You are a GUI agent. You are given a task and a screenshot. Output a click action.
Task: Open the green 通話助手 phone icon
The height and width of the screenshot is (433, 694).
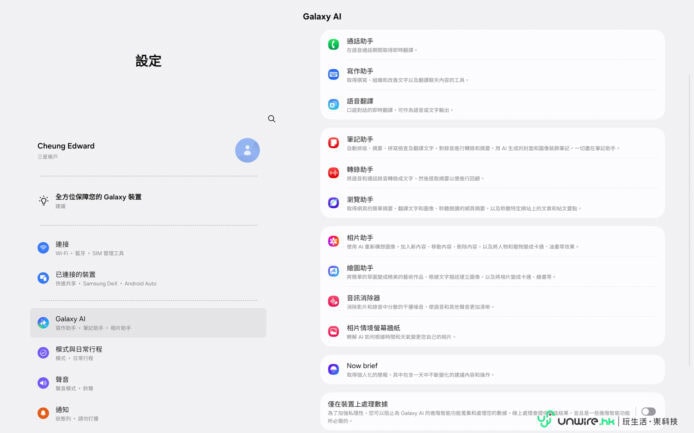[x=333, y=44]
